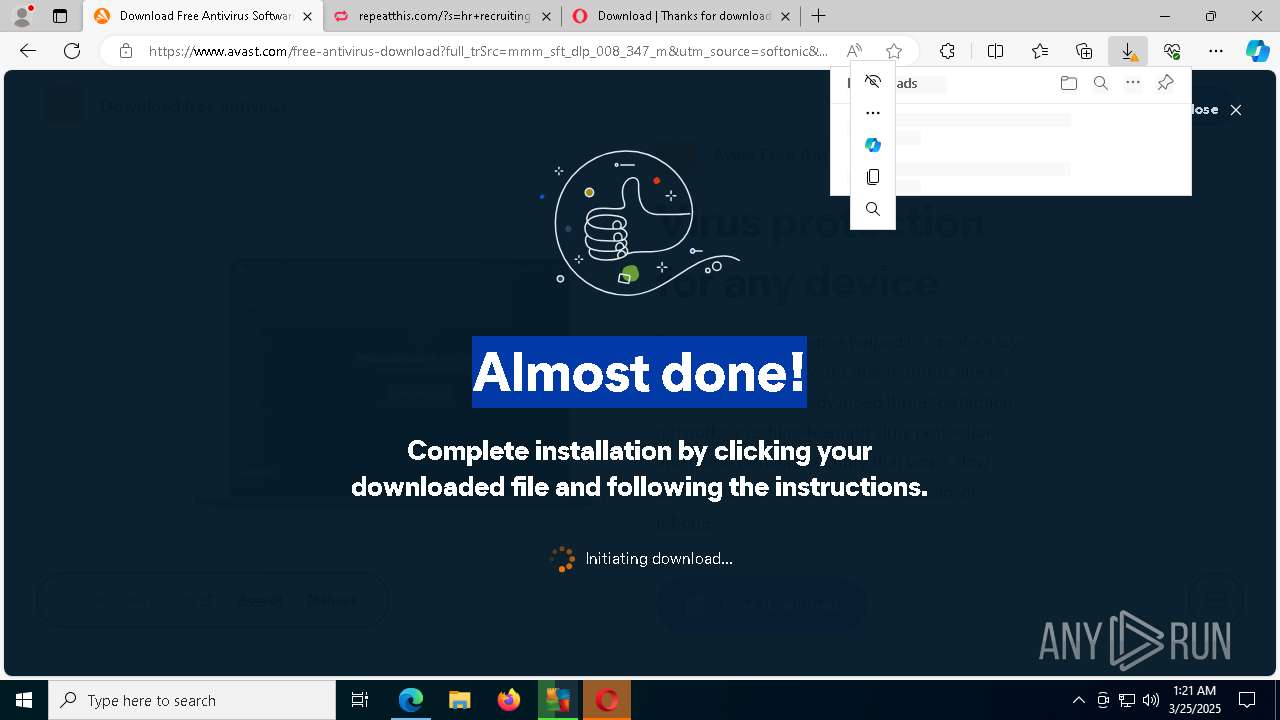Pin the Downloads panel

pos(1166,84)
